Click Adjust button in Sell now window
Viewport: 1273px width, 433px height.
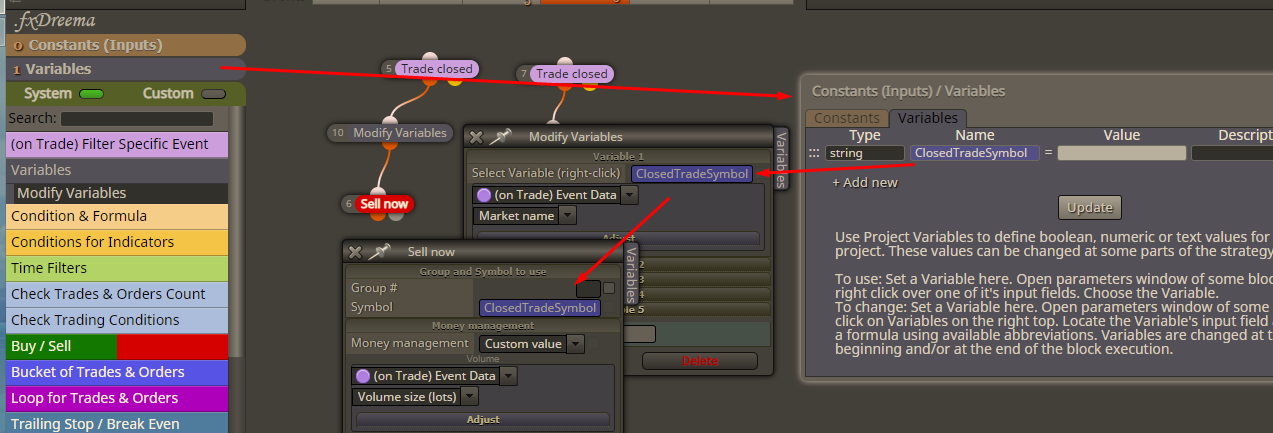tap(483, 420)
